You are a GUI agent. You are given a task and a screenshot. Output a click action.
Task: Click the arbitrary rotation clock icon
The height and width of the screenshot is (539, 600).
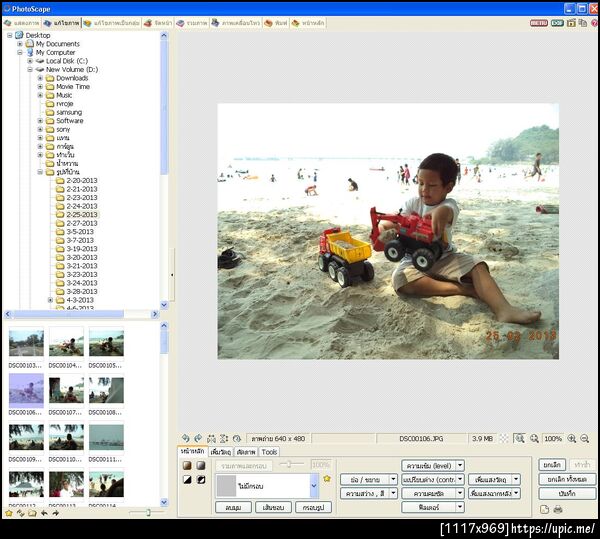[237, 438]
